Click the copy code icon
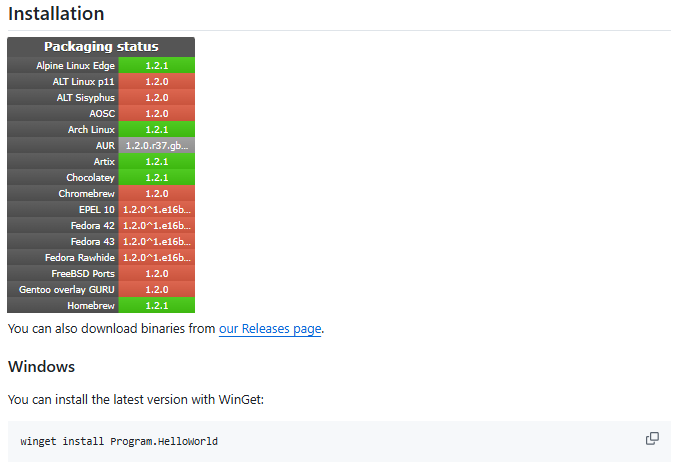The image size is (683, 474). click(x=652, y=439)
